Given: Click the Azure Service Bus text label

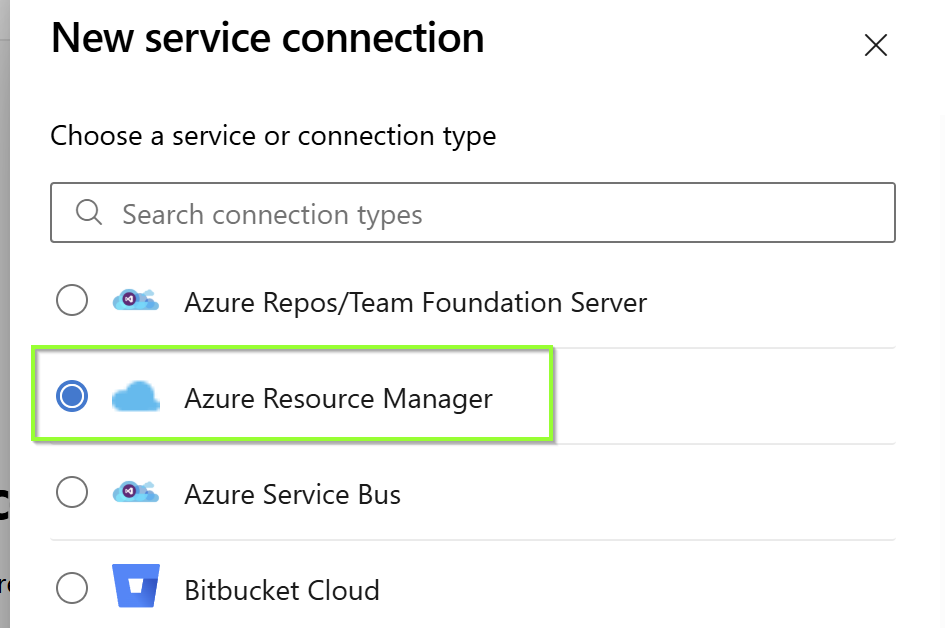Looking at the screenshot, I should [292, 494].
